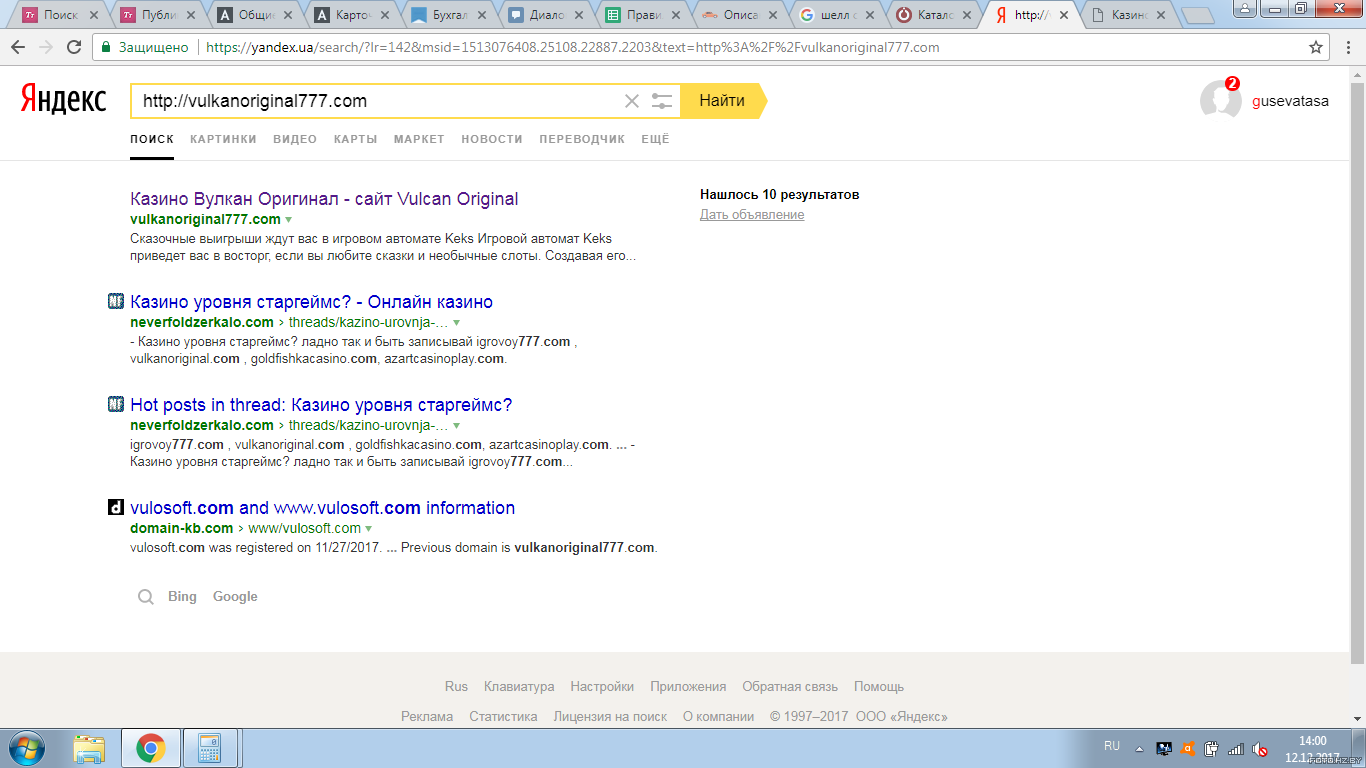Click magnifier icon next to Bing
This screenshot has height=768, width=1366.
(x=146, y=597)
